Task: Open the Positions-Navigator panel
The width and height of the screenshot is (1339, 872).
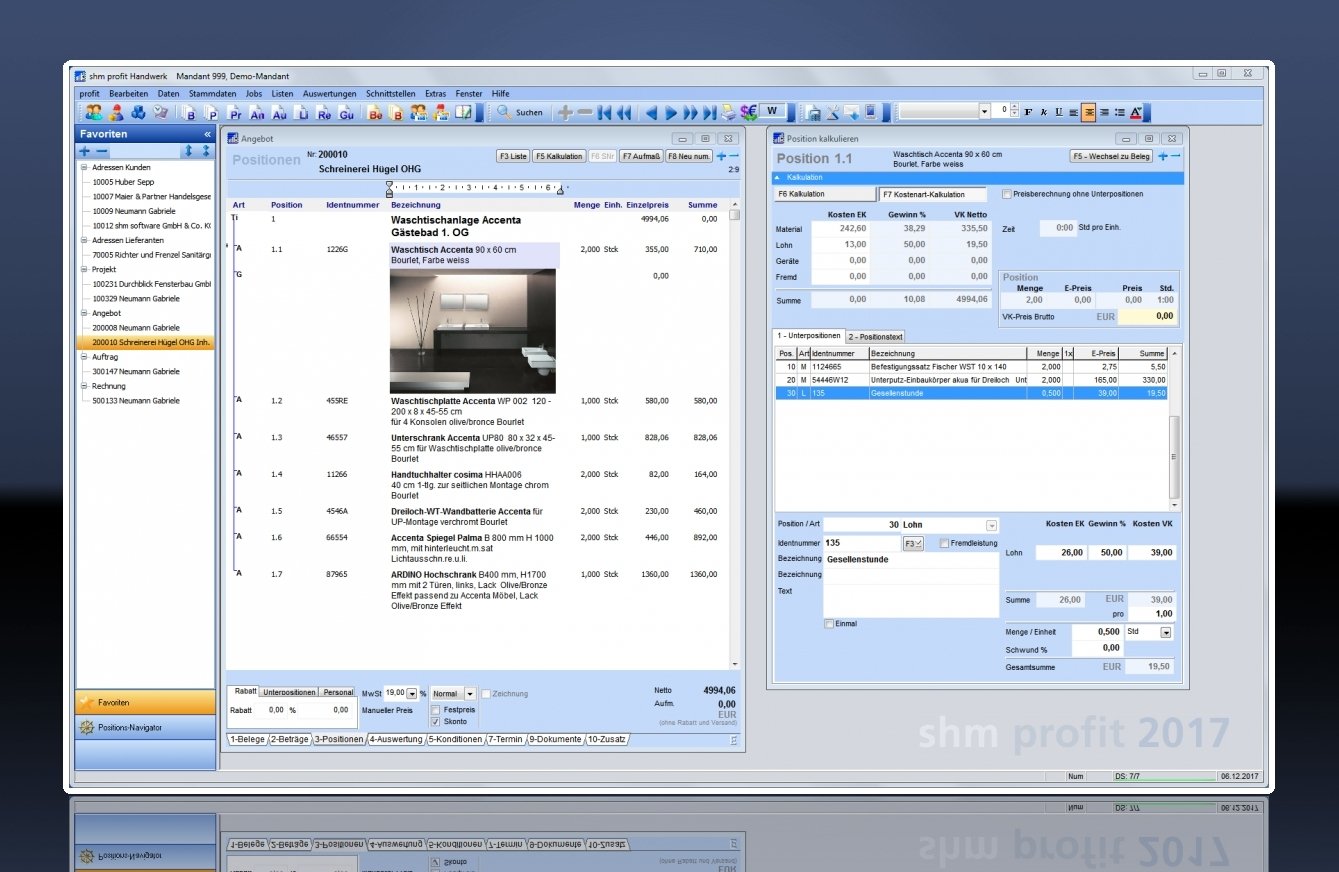Action: click(145, 727)
